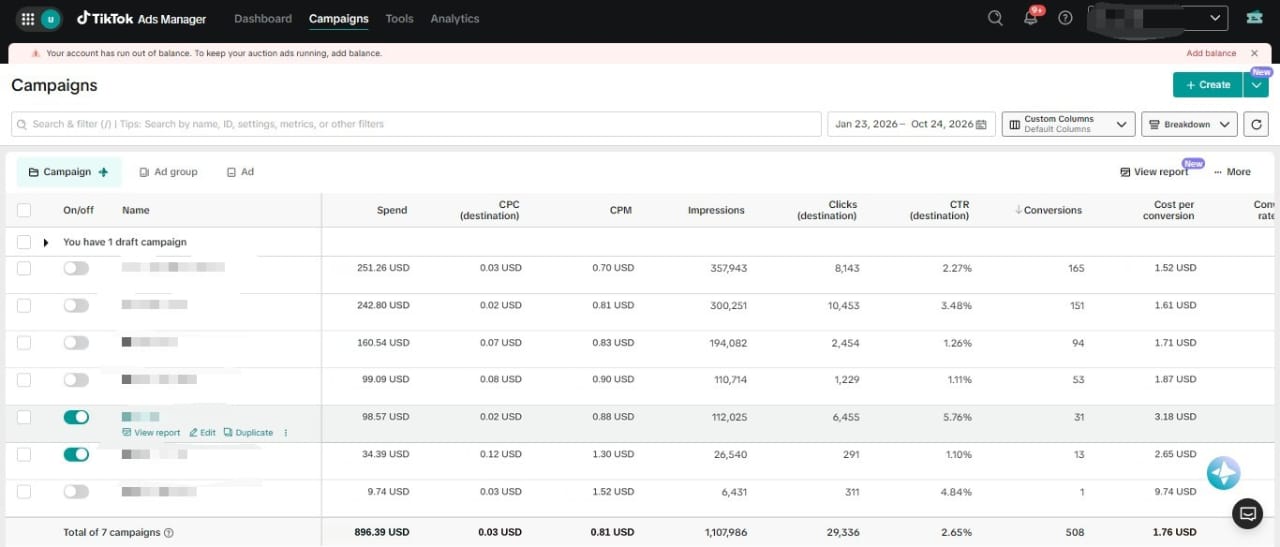This screenshot has width=1280, height=547.
Task: Switch to the Ad tab
Action: (x=240, y=172)
